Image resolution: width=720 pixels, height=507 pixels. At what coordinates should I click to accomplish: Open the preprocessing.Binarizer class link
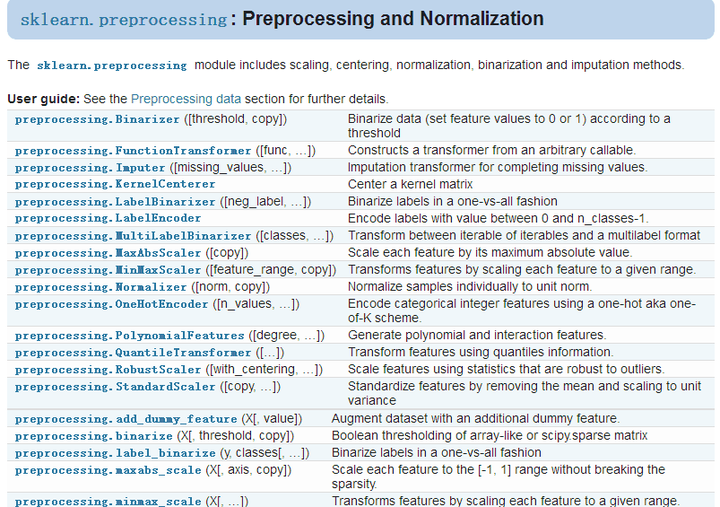click(x=98, y=119)
